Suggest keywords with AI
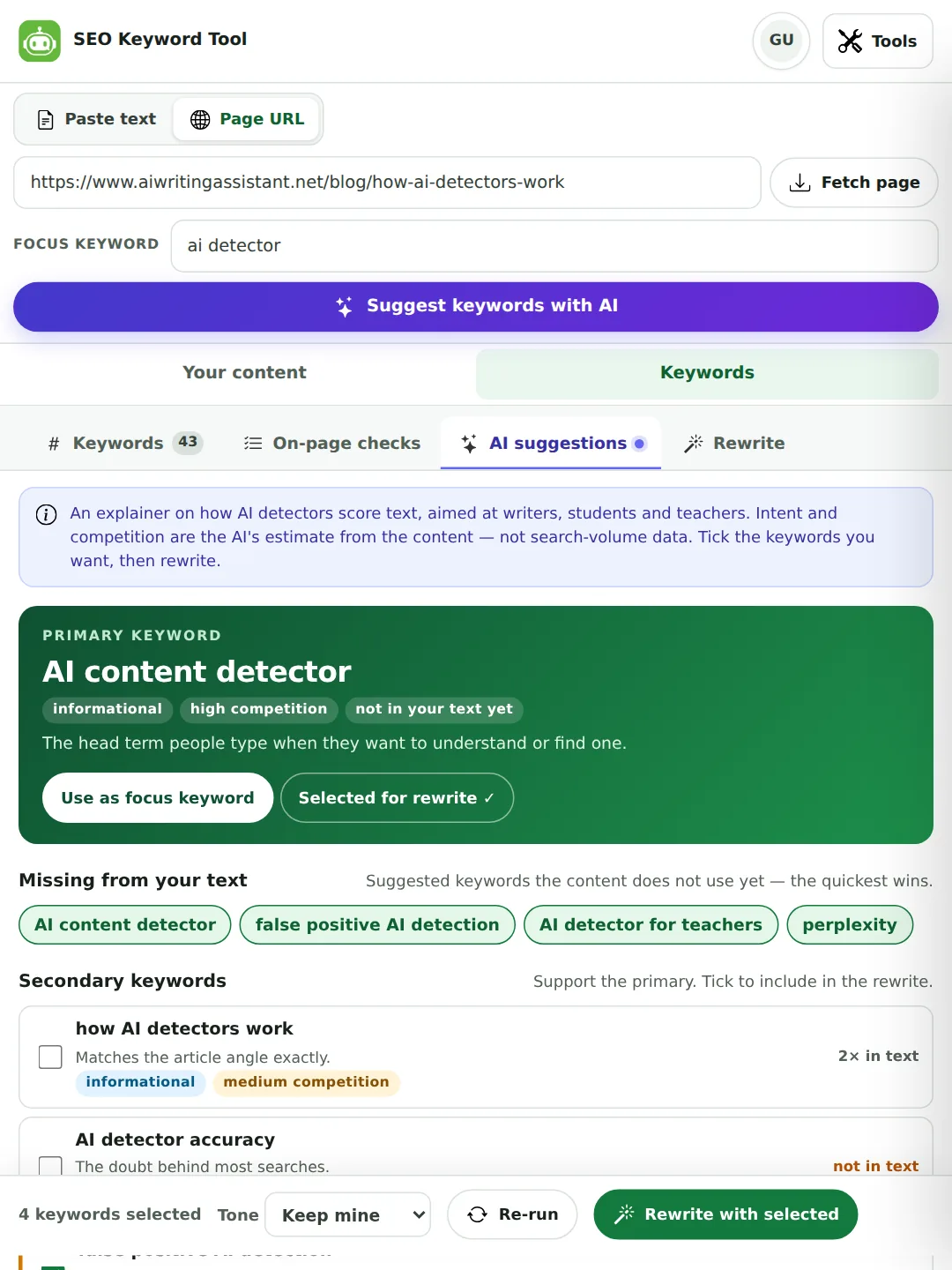This screenshot has width=952, height=1270. [476, 306]
